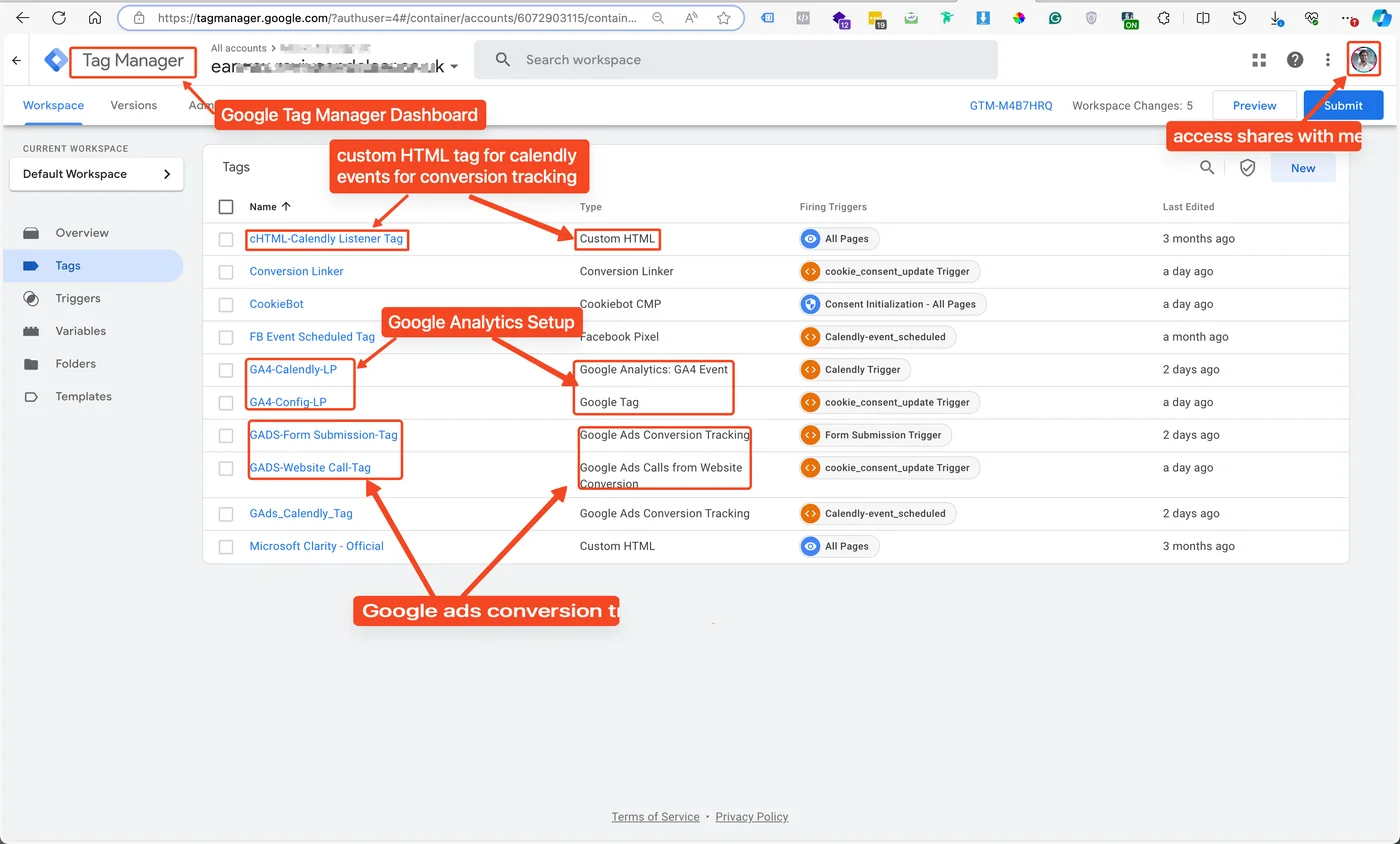Open Tag Manager help
This screenshot has width=1400, height=844.
(1295, 59)
